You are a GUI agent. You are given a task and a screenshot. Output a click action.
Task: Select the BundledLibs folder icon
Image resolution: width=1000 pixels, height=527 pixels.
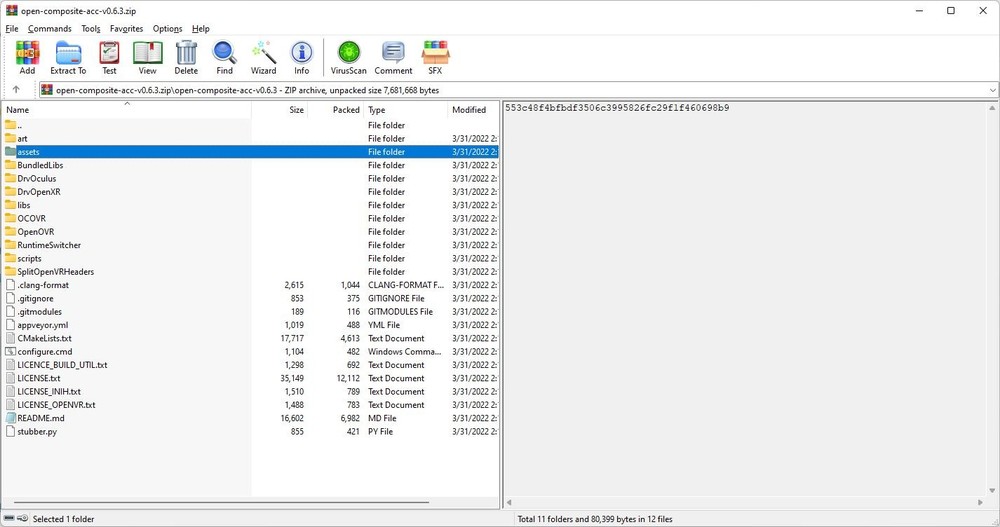(x=10, y=165)
